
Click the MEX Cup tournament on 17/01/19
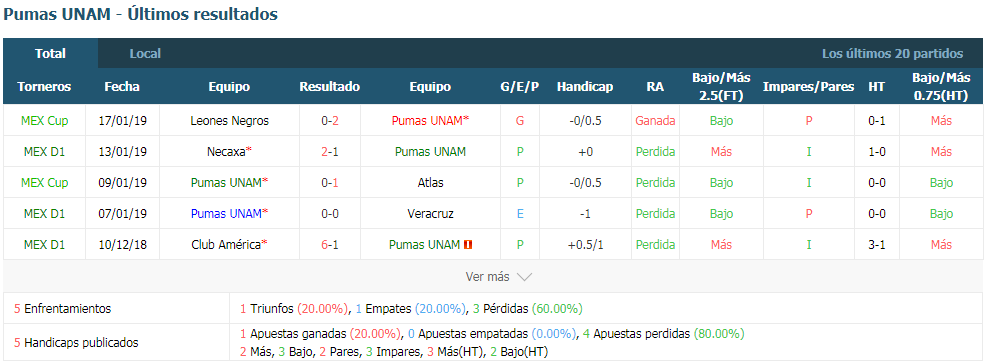44,120
